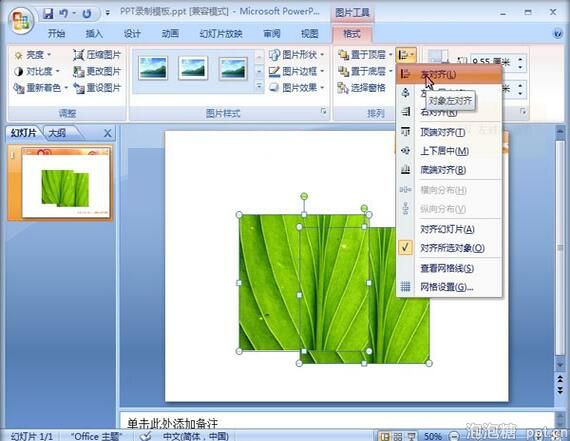The width and height of the screenshot is (570, 441).
Task: Click the spell check status bar icon
Action: (x=145, y=436)
